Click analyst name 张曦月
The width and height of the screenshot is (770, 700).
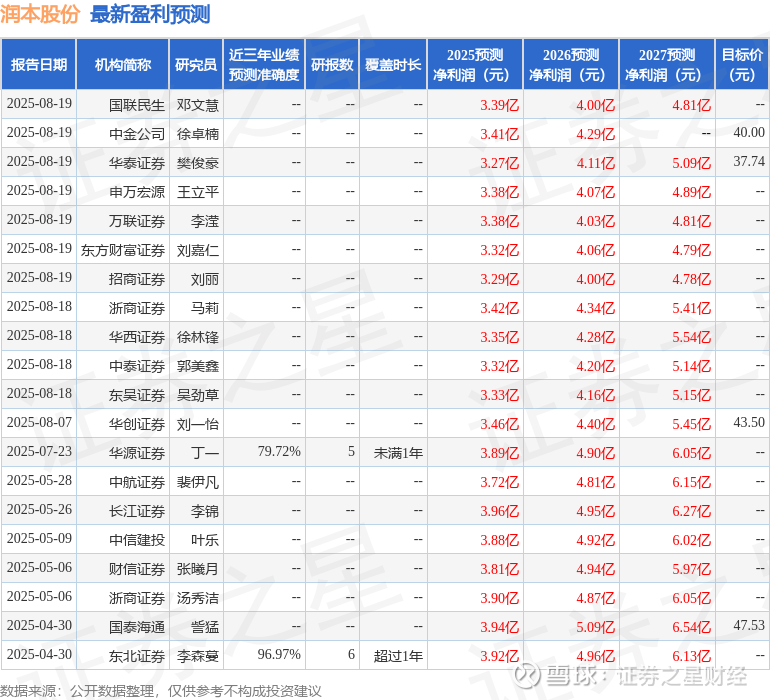[x=197, y=568]
